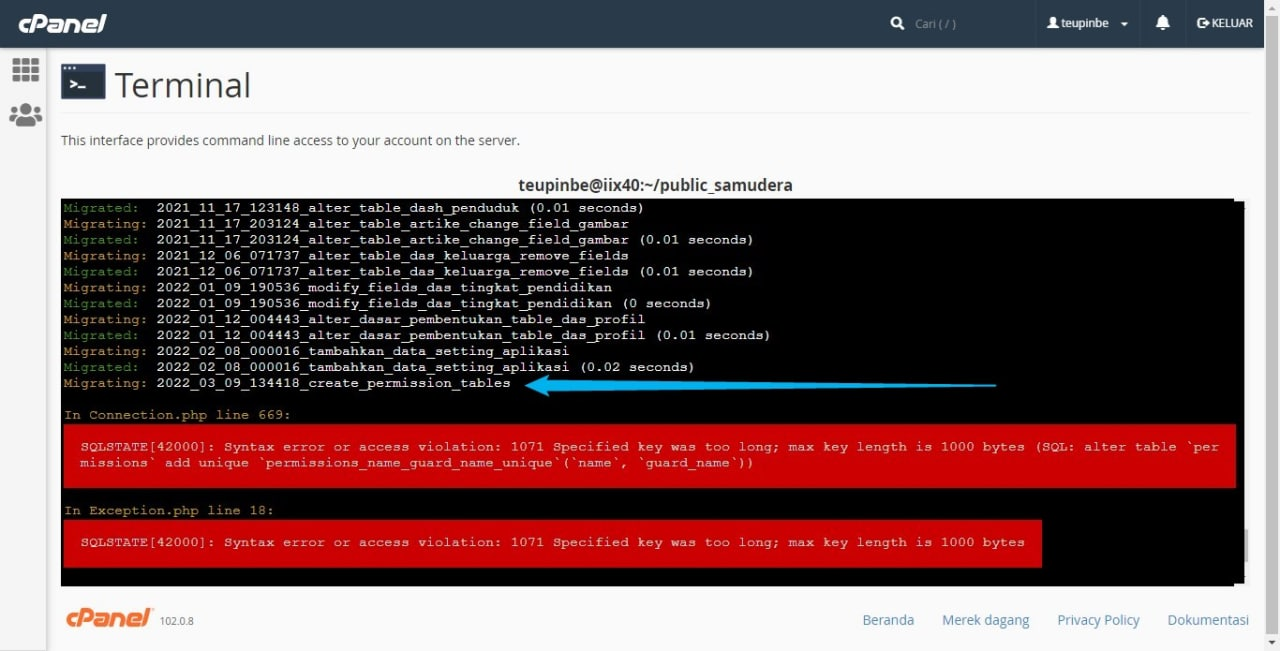Image resolution: width=1280 pixels, height=651 pixels.
Task: Collapse the user account dropdown arrow
Action: pyautogui.click(x=1124, y=23)
